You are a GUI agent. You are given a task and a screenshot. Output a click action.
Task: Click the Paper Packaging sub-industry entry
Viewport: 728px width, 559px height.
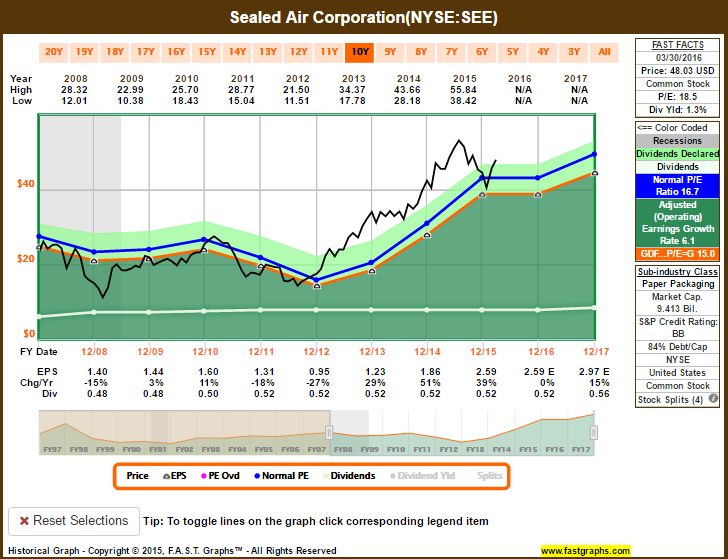tap(677, 284)
